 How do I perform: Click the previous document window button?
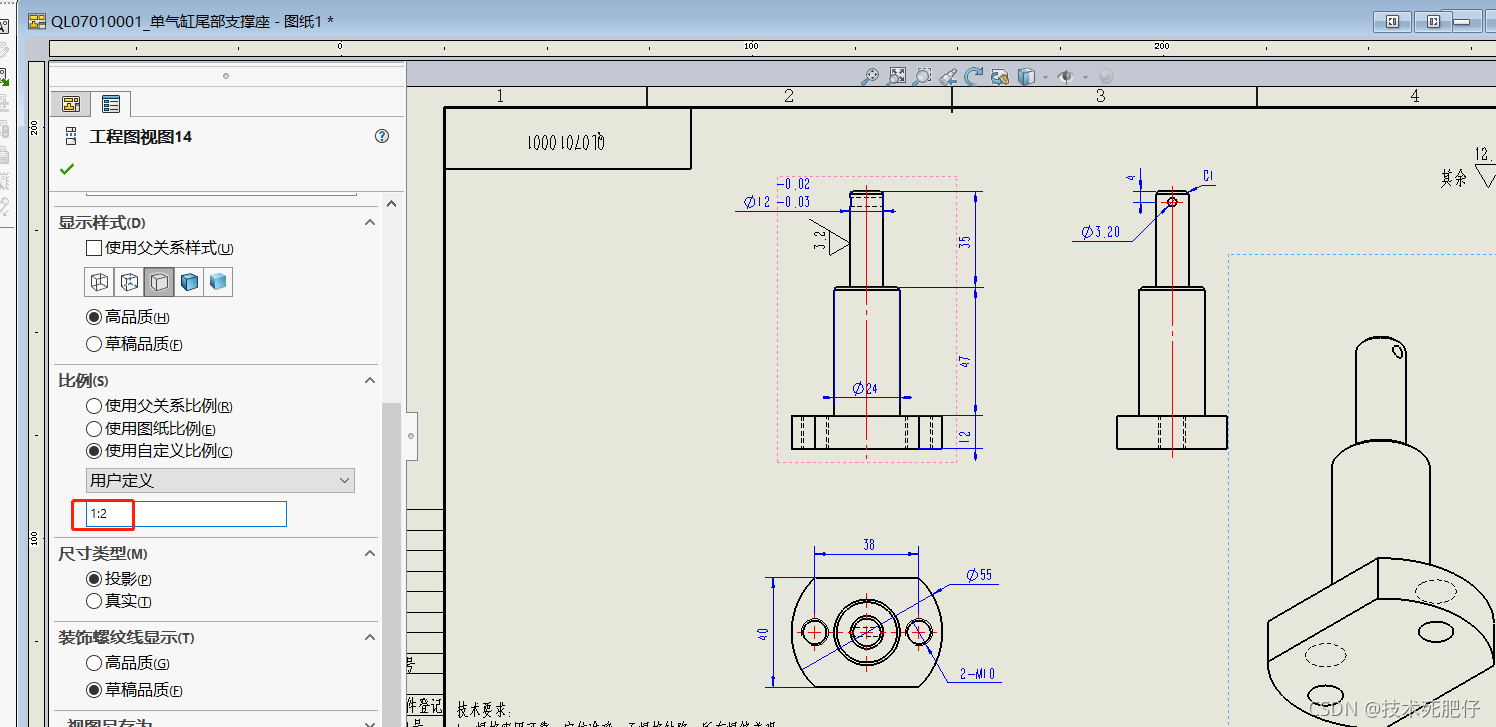pos(1393,21)
